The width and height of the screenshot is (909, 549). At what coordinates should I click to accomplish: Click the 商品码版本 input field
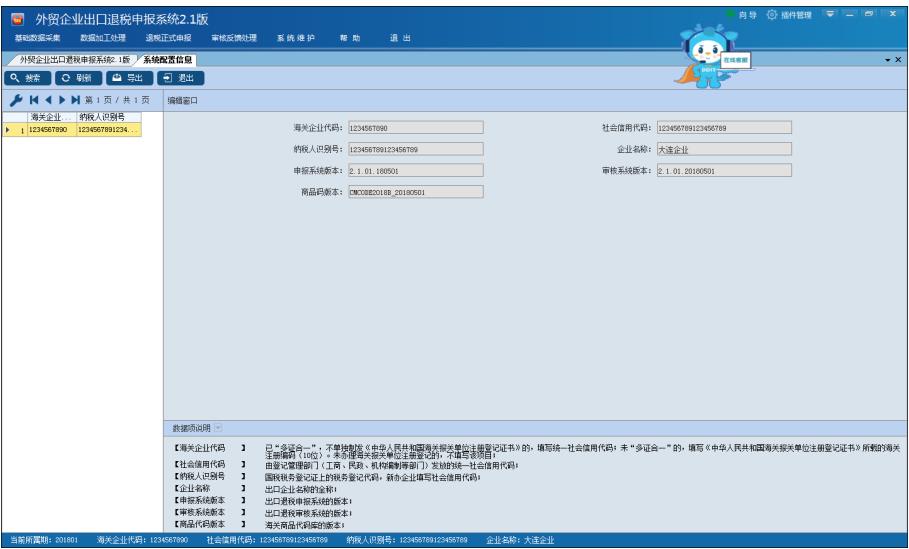click(x=414, y=192)
